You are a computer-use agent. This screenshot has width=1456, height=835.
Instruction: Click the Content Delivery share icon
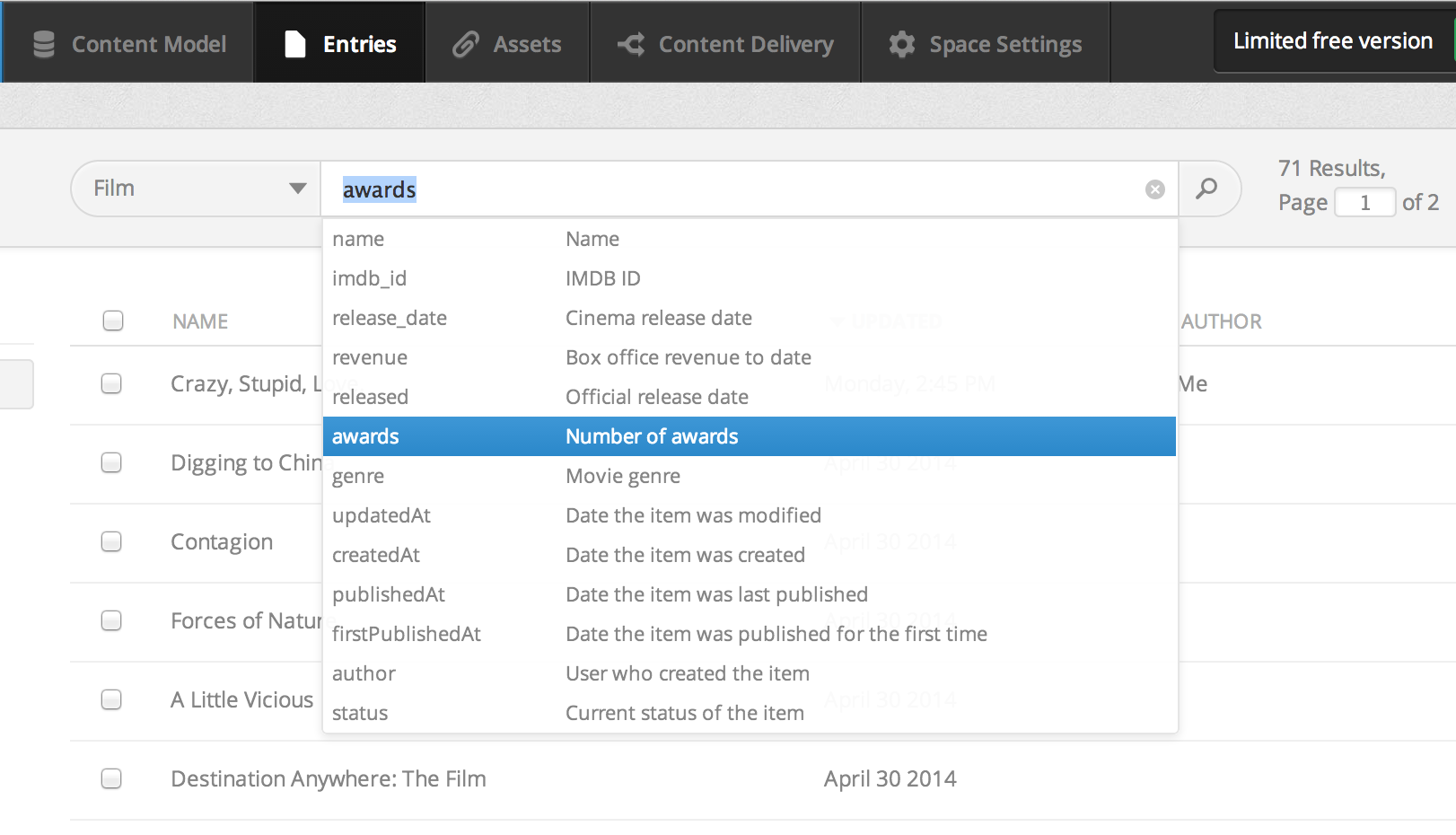(x=631, y=44)
